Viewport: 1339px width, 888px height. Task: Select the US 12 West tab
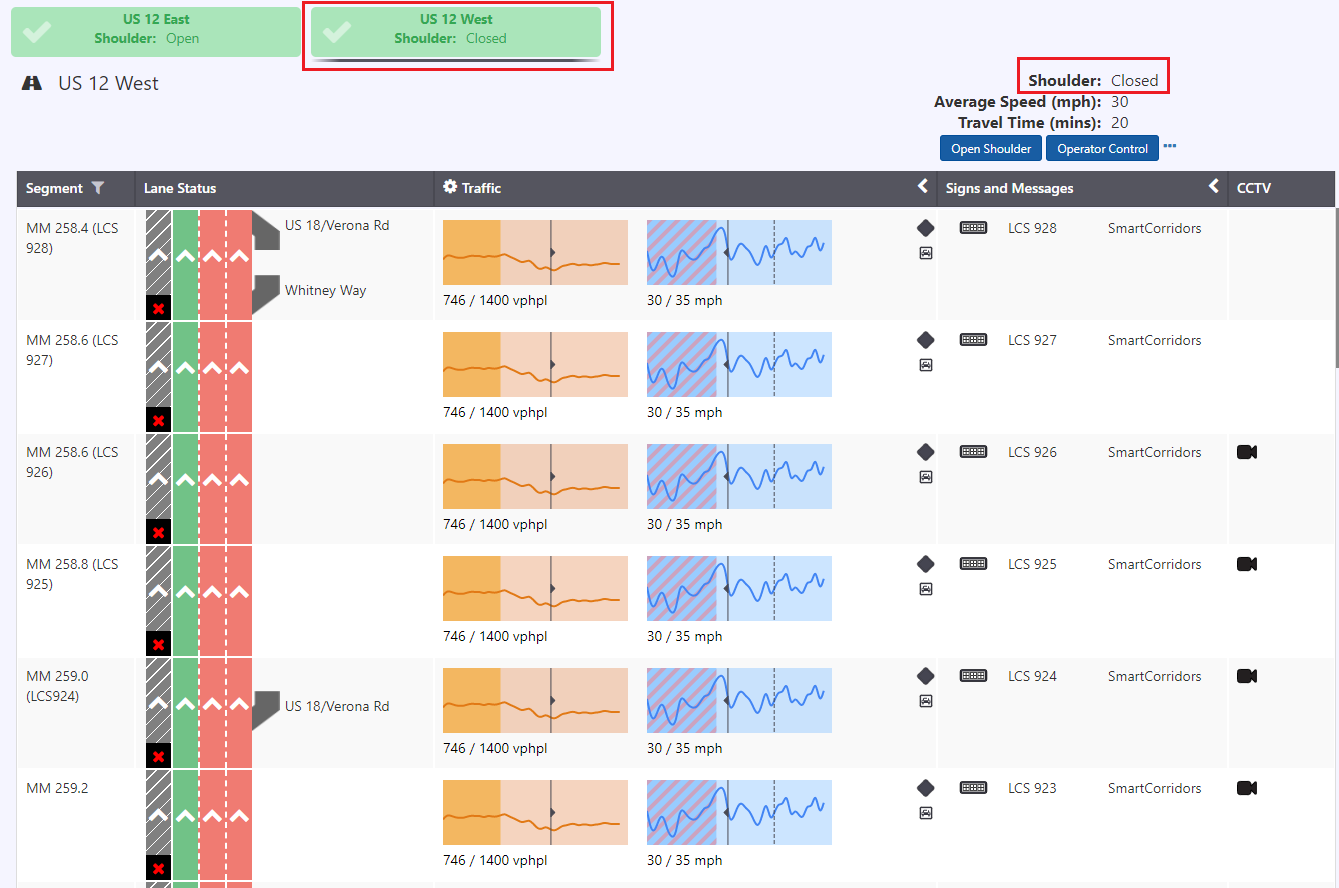(456, 32)
